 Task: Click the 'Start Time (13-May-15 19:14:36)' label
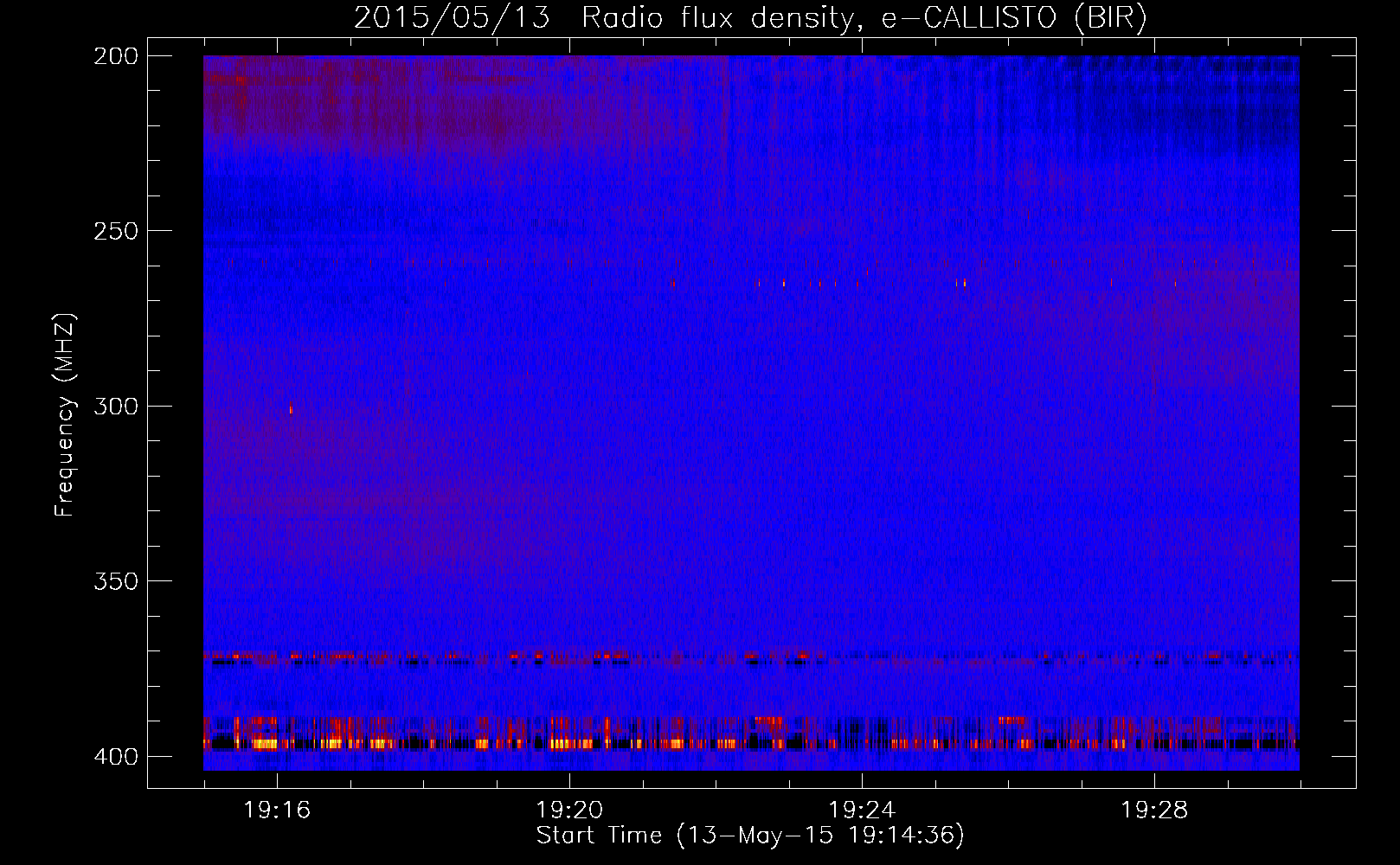click(750, 836)
